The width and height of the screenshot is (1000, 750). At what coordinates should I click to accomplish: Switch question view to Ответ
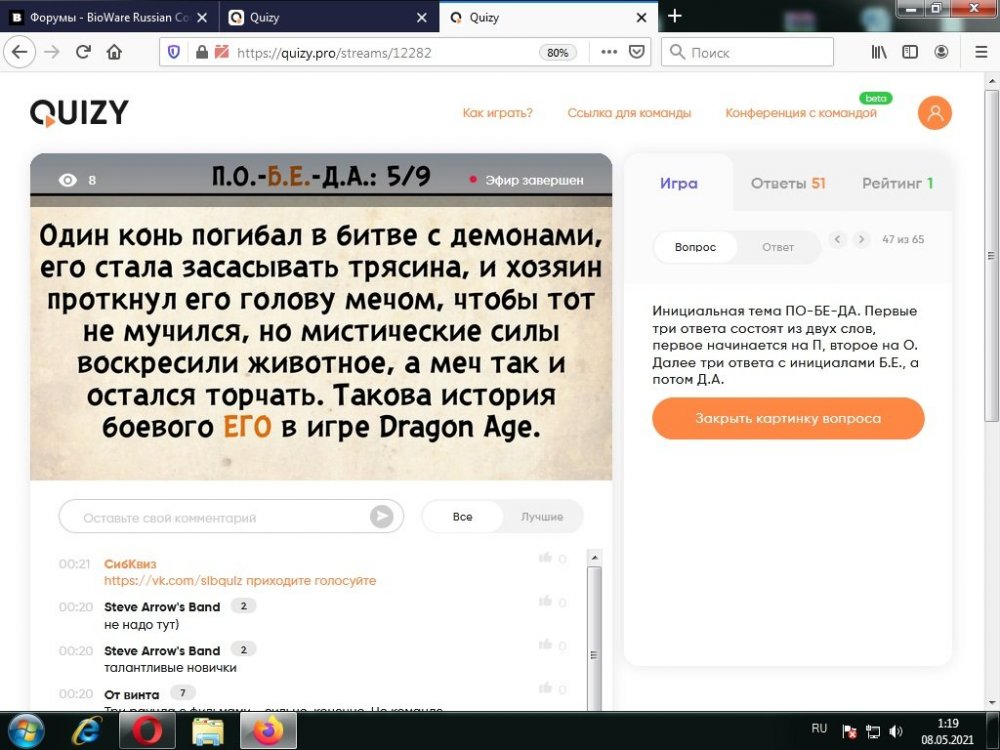[779, 247]
